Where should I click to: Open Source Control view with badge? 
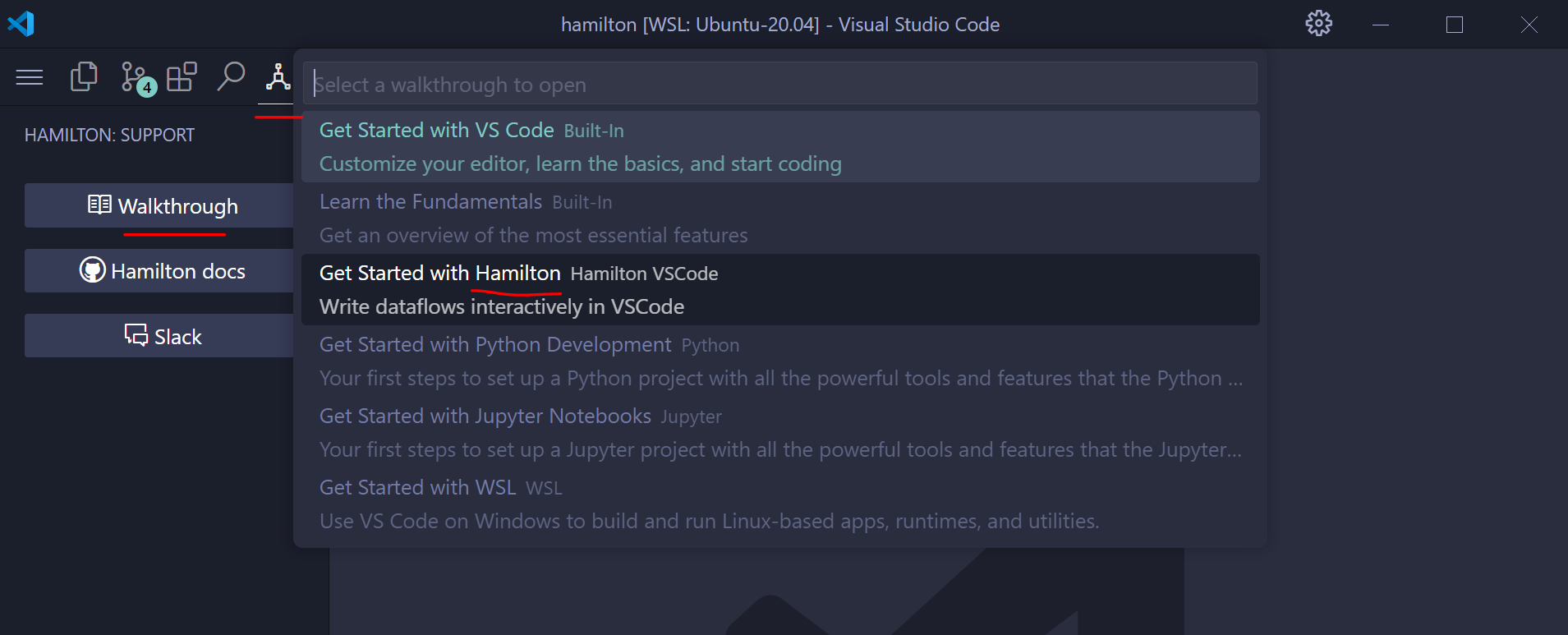pos(135,78)
